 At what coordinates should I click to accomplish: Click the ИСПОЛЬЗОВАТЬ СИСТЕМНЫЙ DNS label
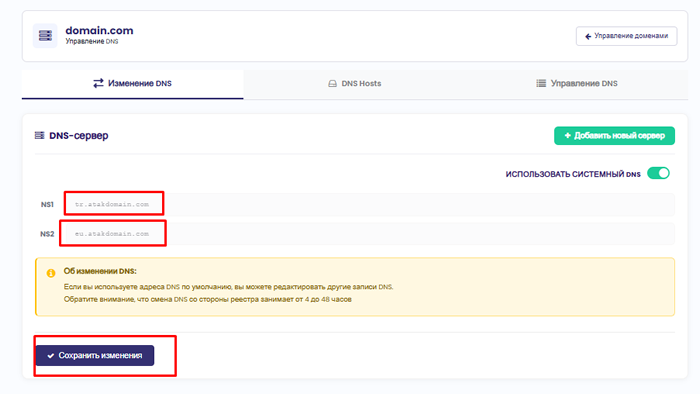tap(573, 174)
